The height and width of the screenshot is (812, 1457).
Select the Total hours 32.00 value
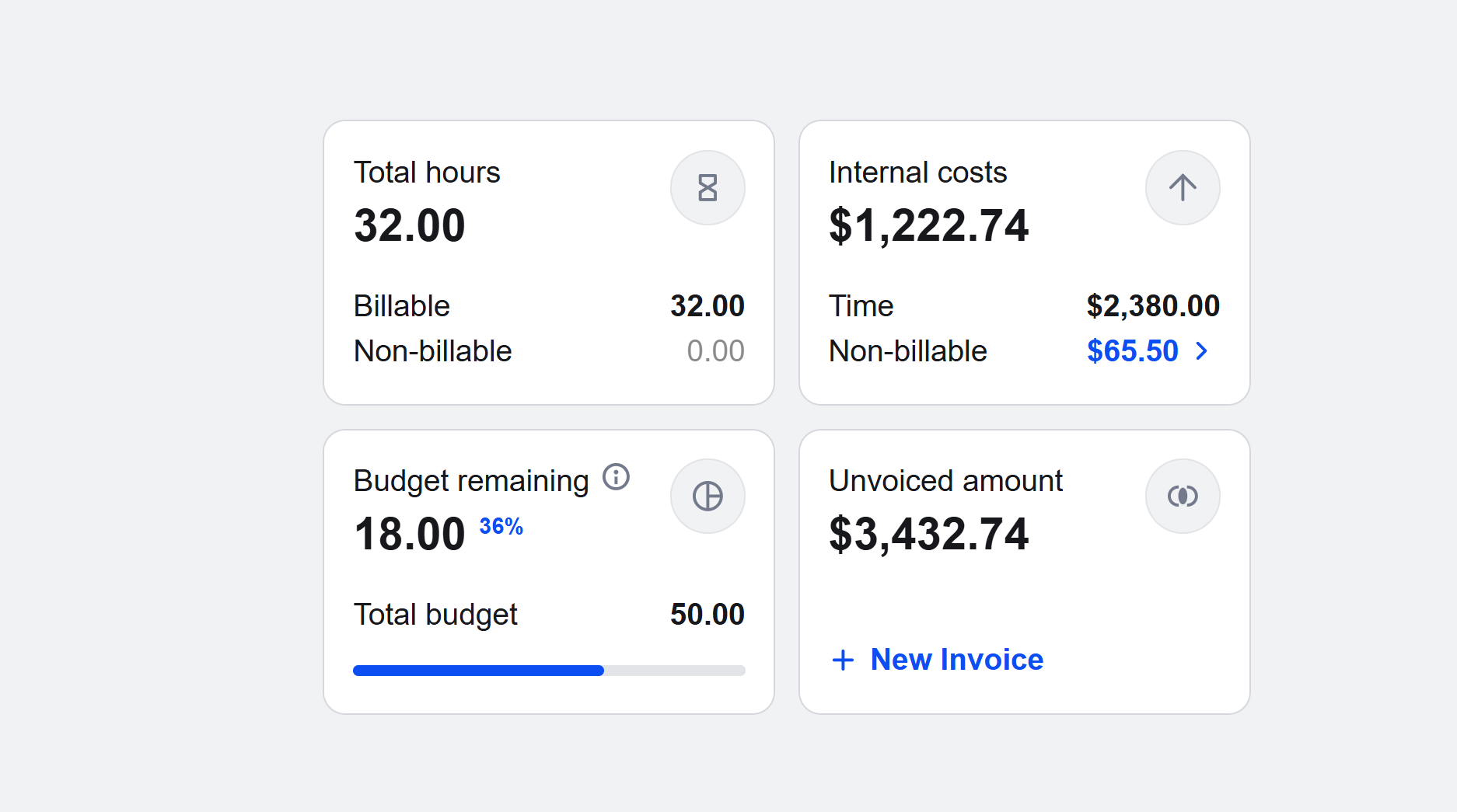pyautogui.click(x=410, y=226)
